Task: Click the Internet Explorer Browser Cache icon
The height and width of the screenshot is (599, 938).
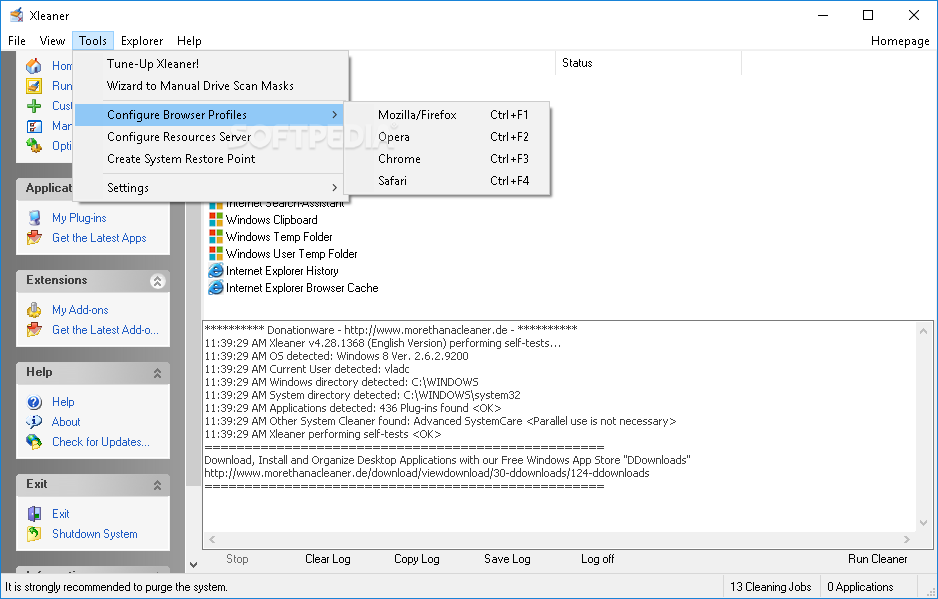Action: click(215, 288)
